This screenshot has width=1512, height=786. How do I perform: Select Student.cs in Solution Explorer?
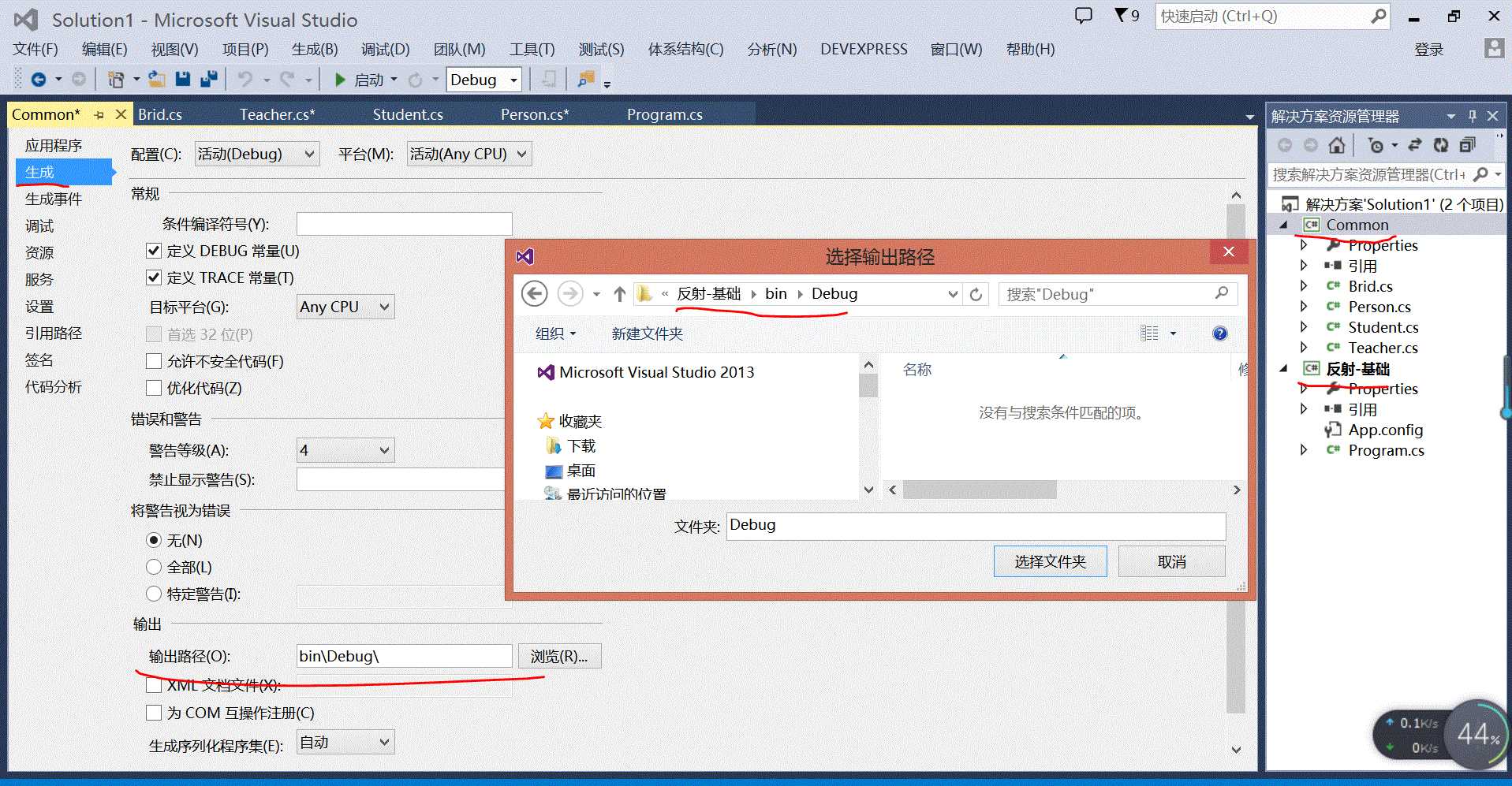pyautogui.click(x=1383, y=327)
